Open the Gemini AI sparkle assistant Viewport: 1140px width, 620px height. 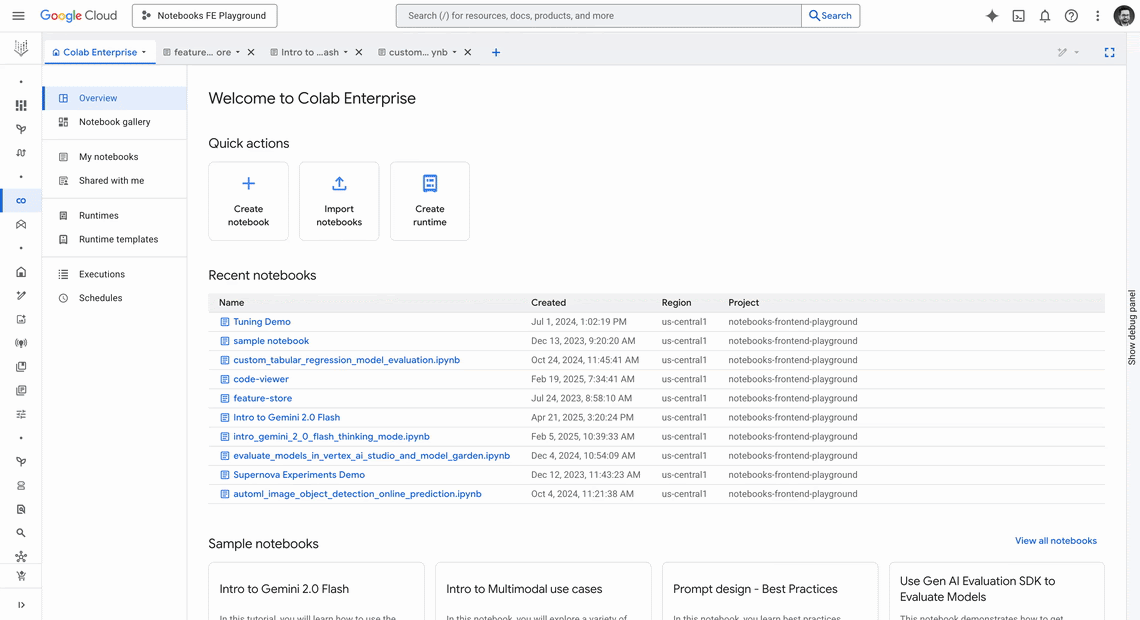992,15
